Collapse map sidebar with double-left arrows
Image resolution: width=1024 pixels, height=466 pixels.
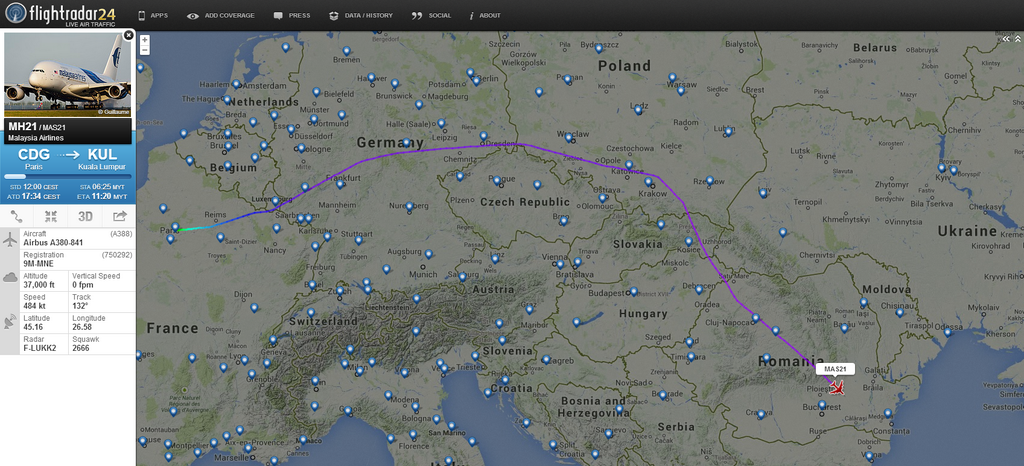(1006, 39)
